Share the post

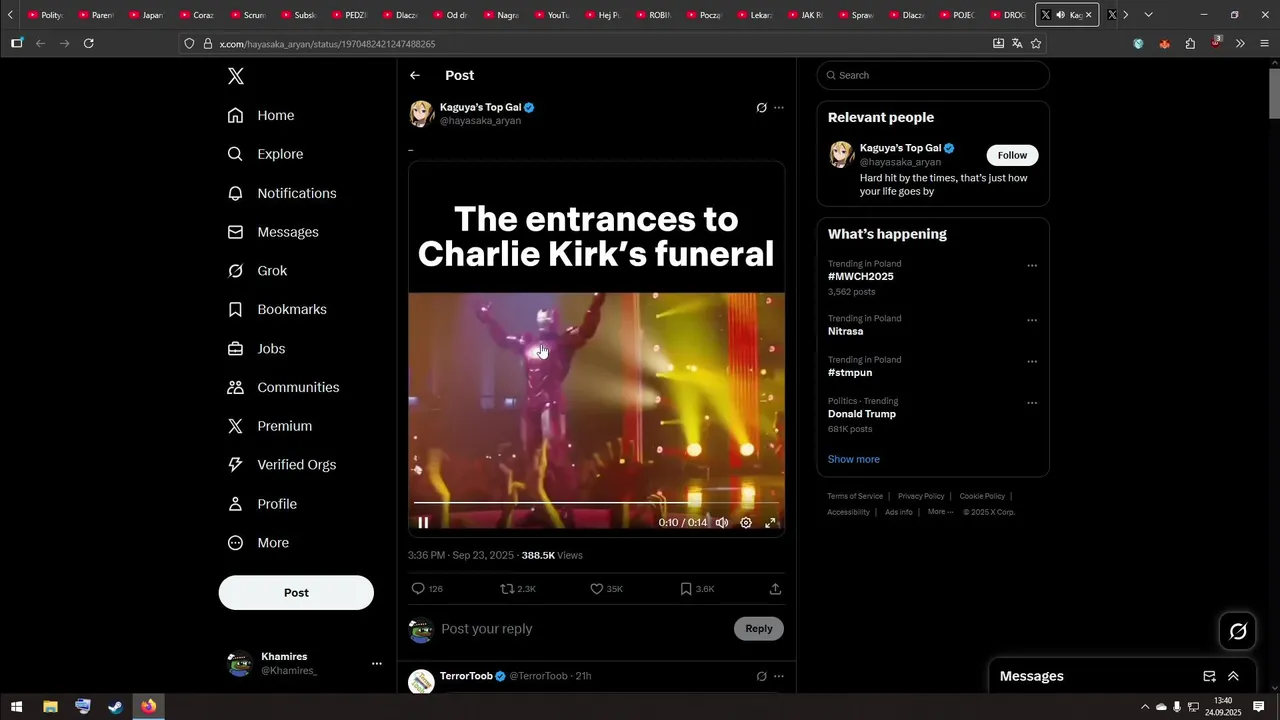(775, 589)
